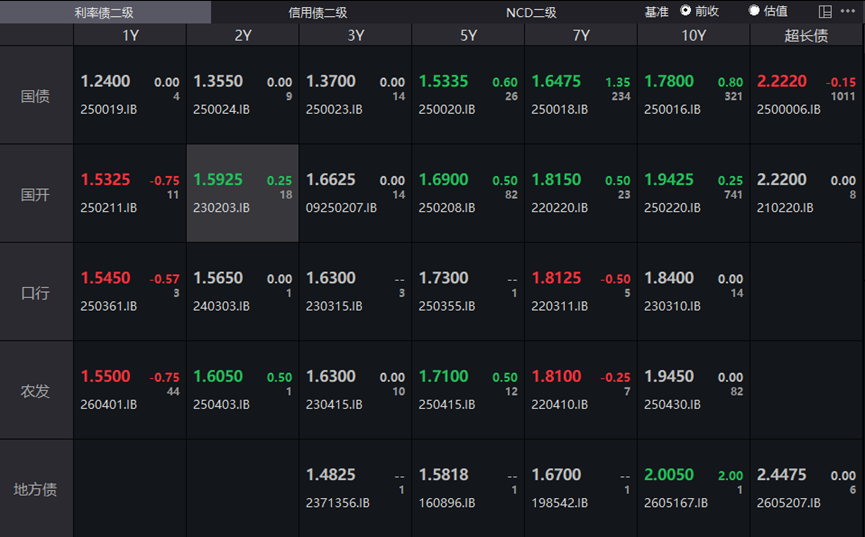Screen dimensions: 865x537
Task: Open the NCD二级 tab
Action: [531, 12]
